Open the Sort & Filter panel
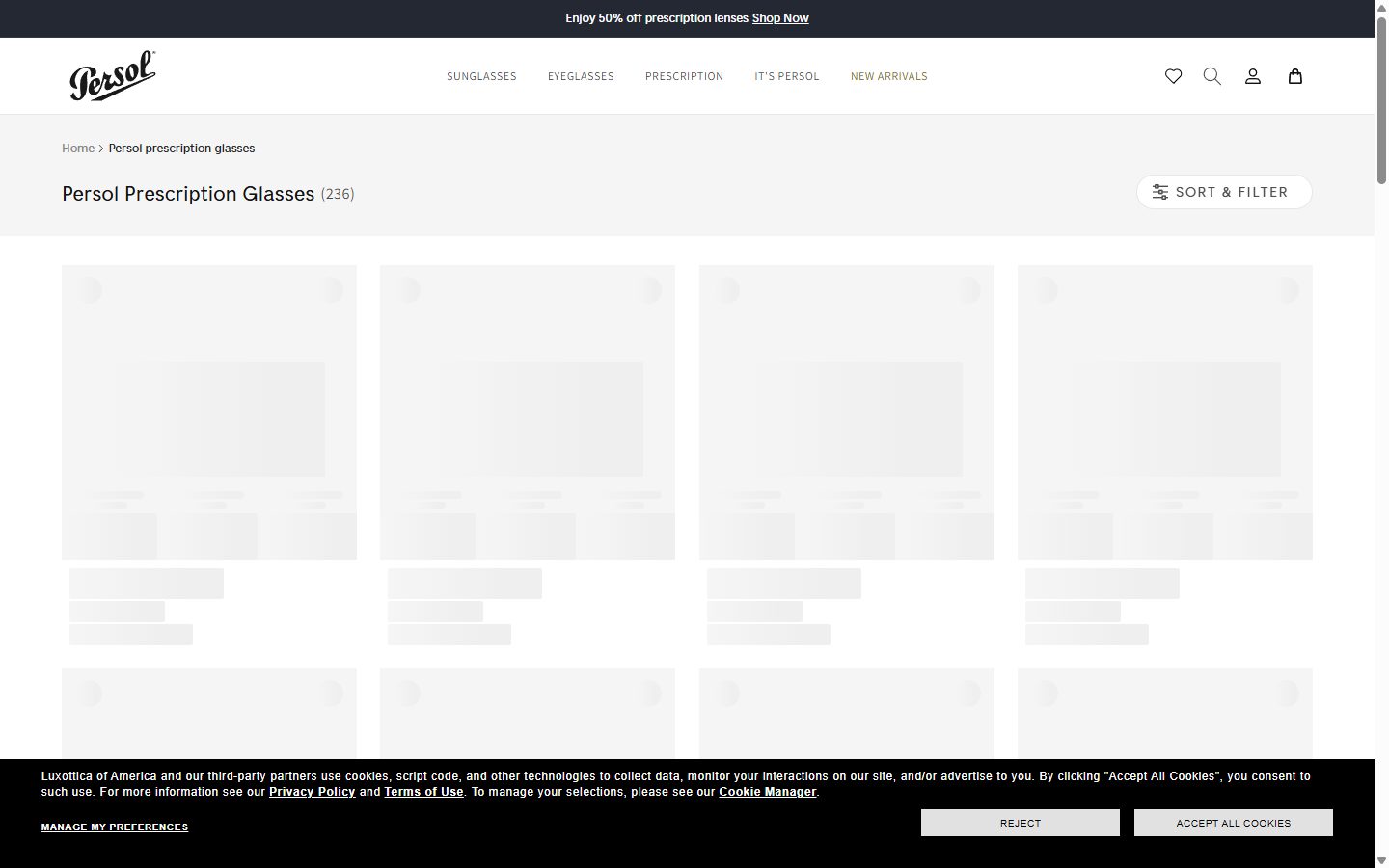Screen dimensions: 1389x868 1224,192
